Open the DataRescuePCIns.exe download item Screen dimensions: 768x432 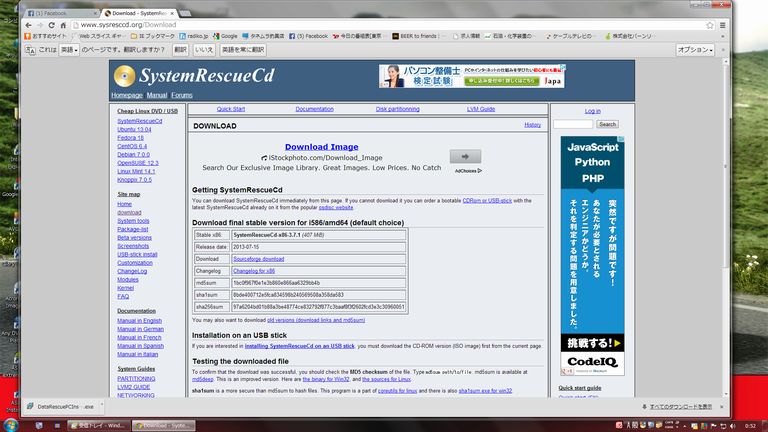click(61, 407)
